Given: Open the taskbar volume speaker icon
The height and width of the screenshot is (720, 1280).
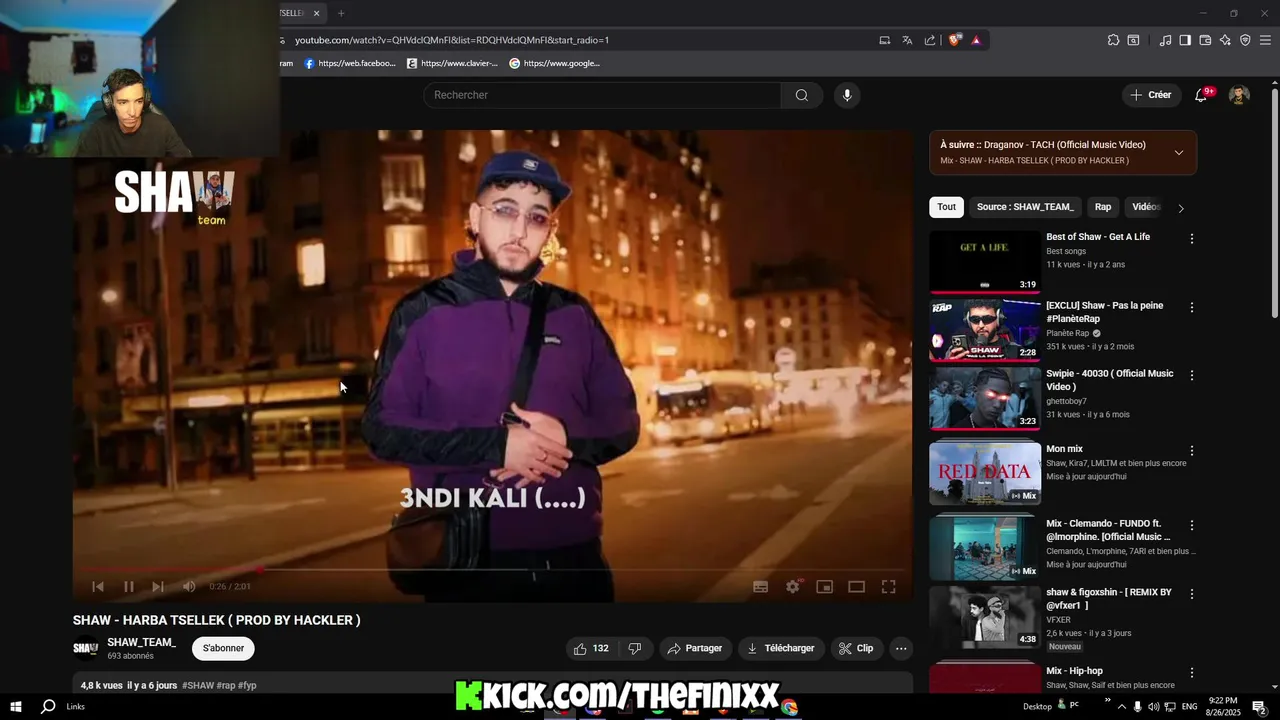Looking at the screenshot, I should tap(1153, 706).
